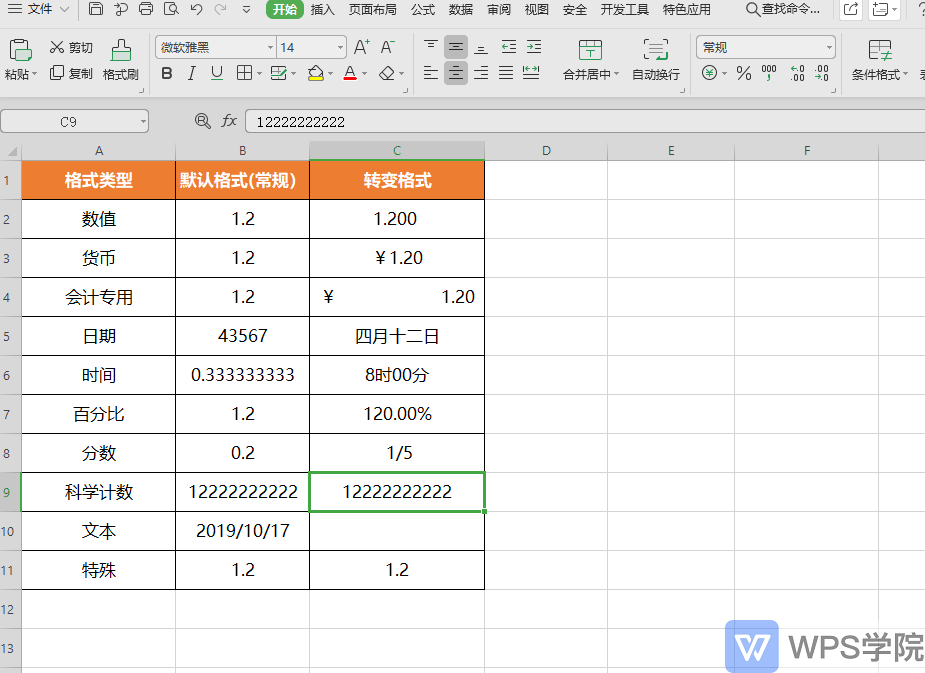Screen dimensions: 925x673
Task: Click the 条件格式 button
Action: pos(880,59)
